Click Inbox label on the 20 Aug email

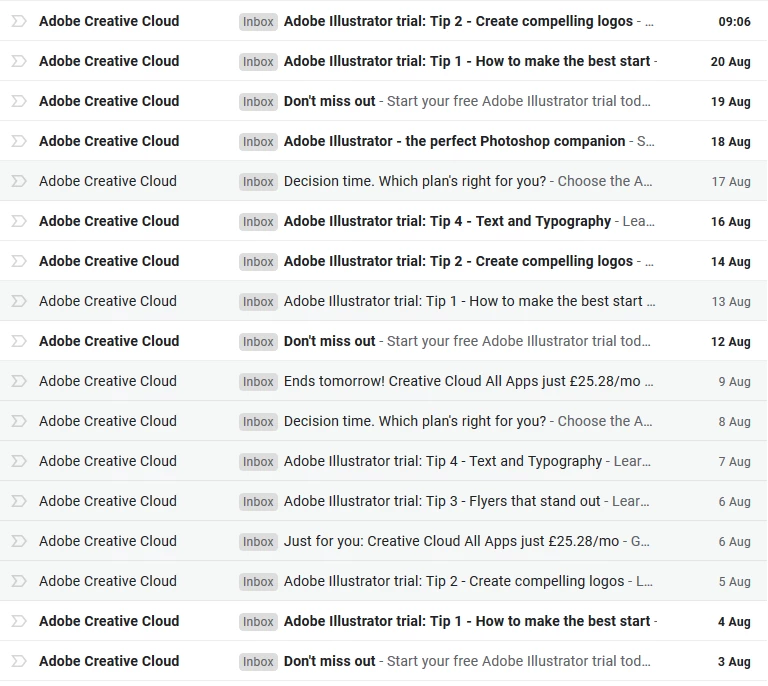(x=258, y=62)
